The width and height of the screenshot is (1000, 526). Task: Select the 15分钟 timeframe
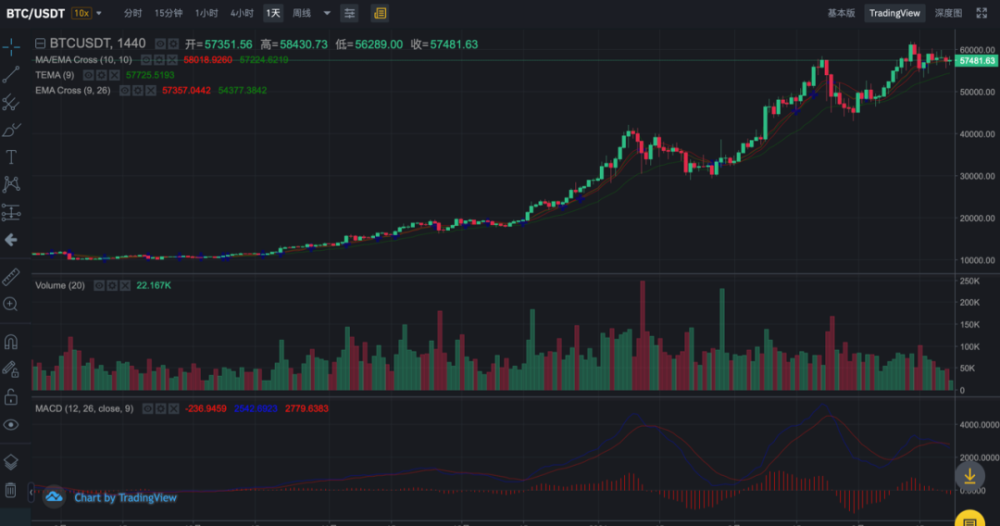point(168,13)
